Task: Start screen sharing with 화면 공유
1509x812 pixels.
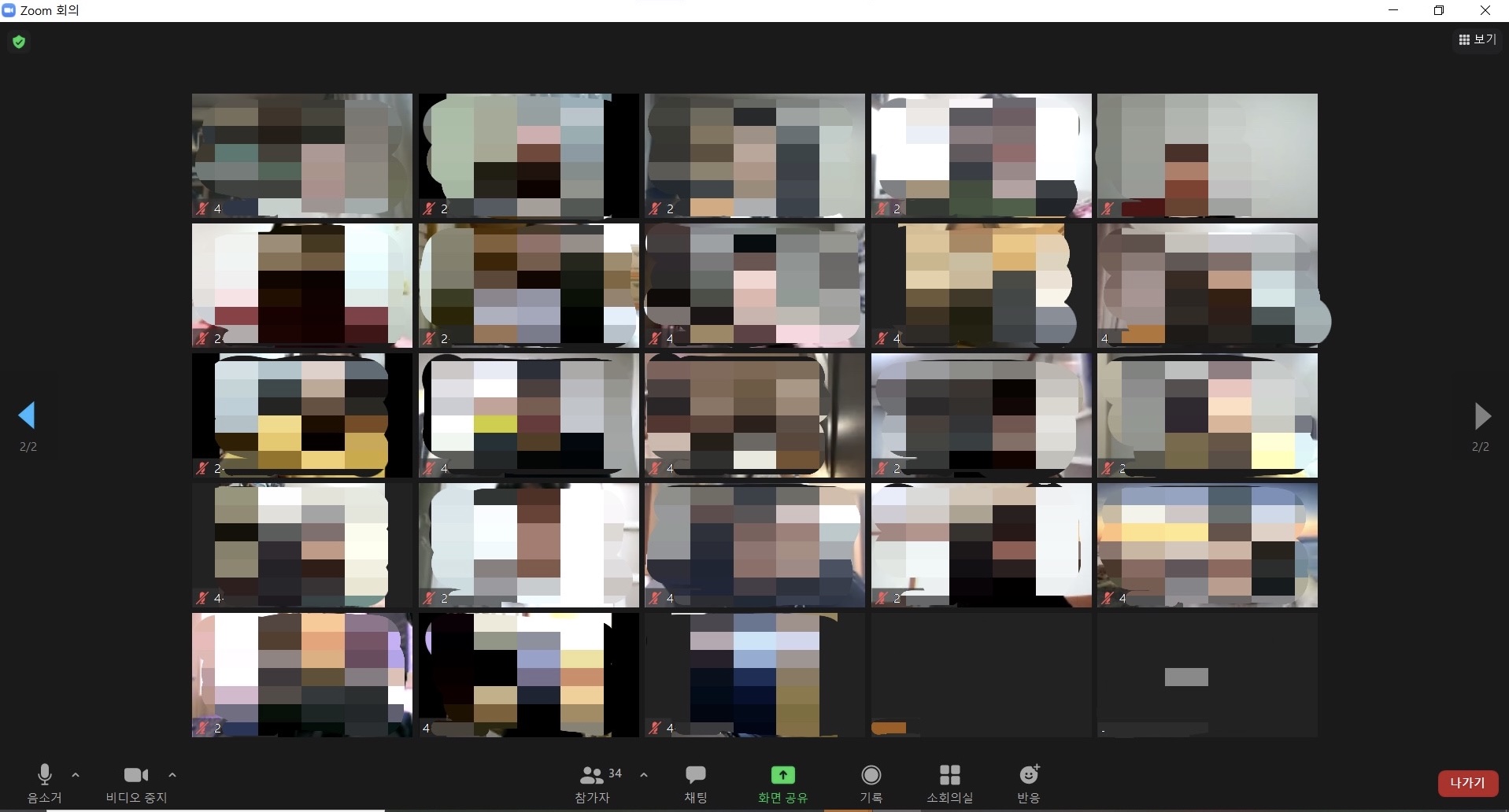Action: 782,783
